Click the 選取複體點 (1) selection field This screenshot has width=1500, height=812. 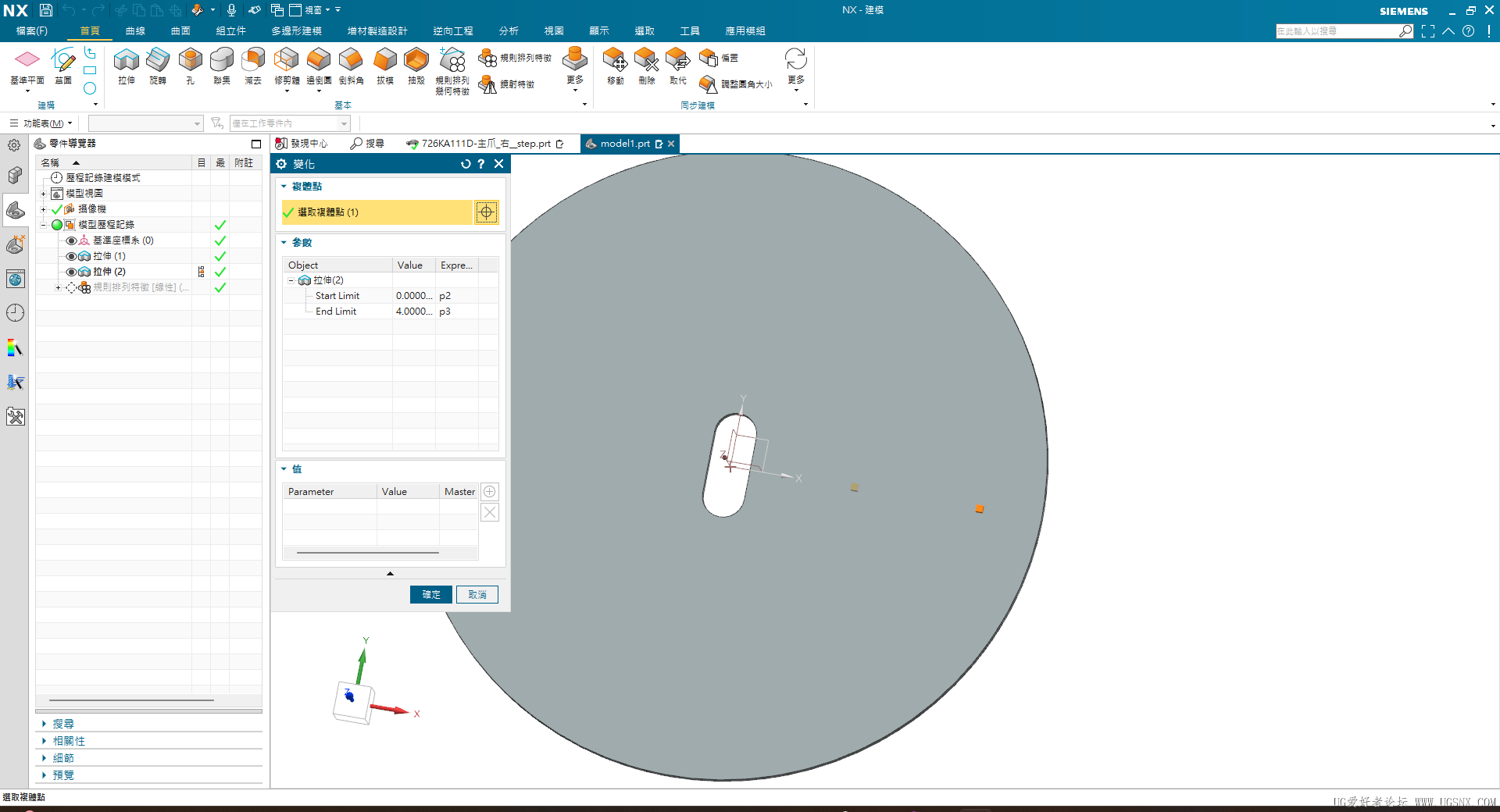point(377,212)
